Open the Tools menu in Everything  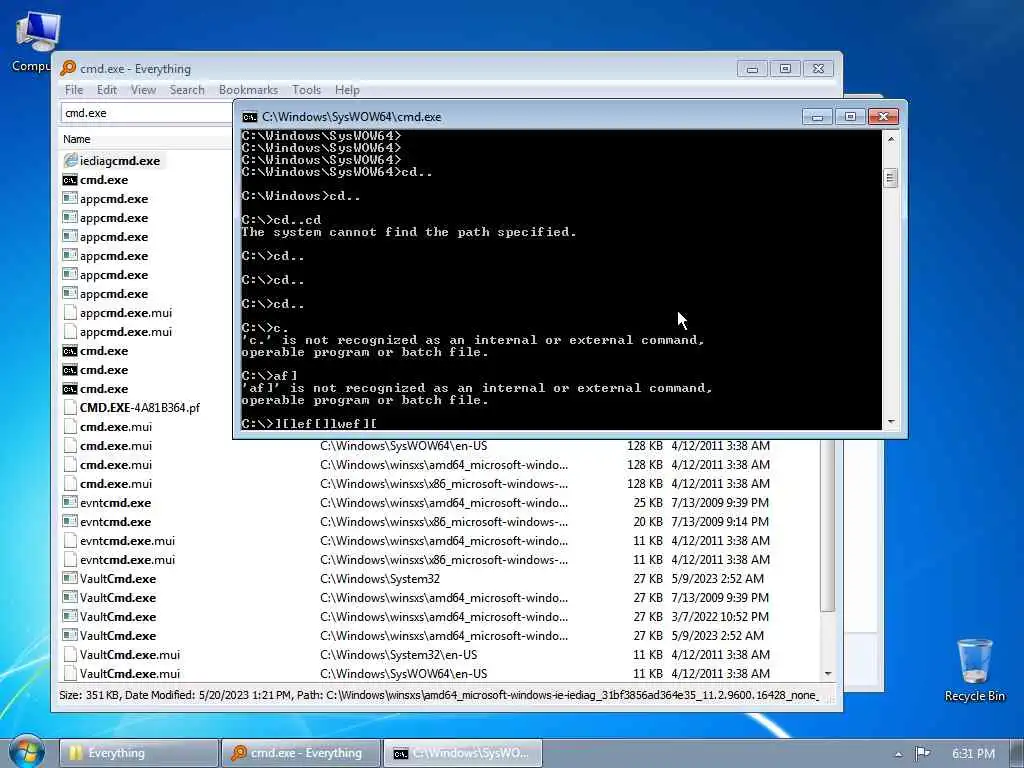pyautogui.click(x=306, y=89)
